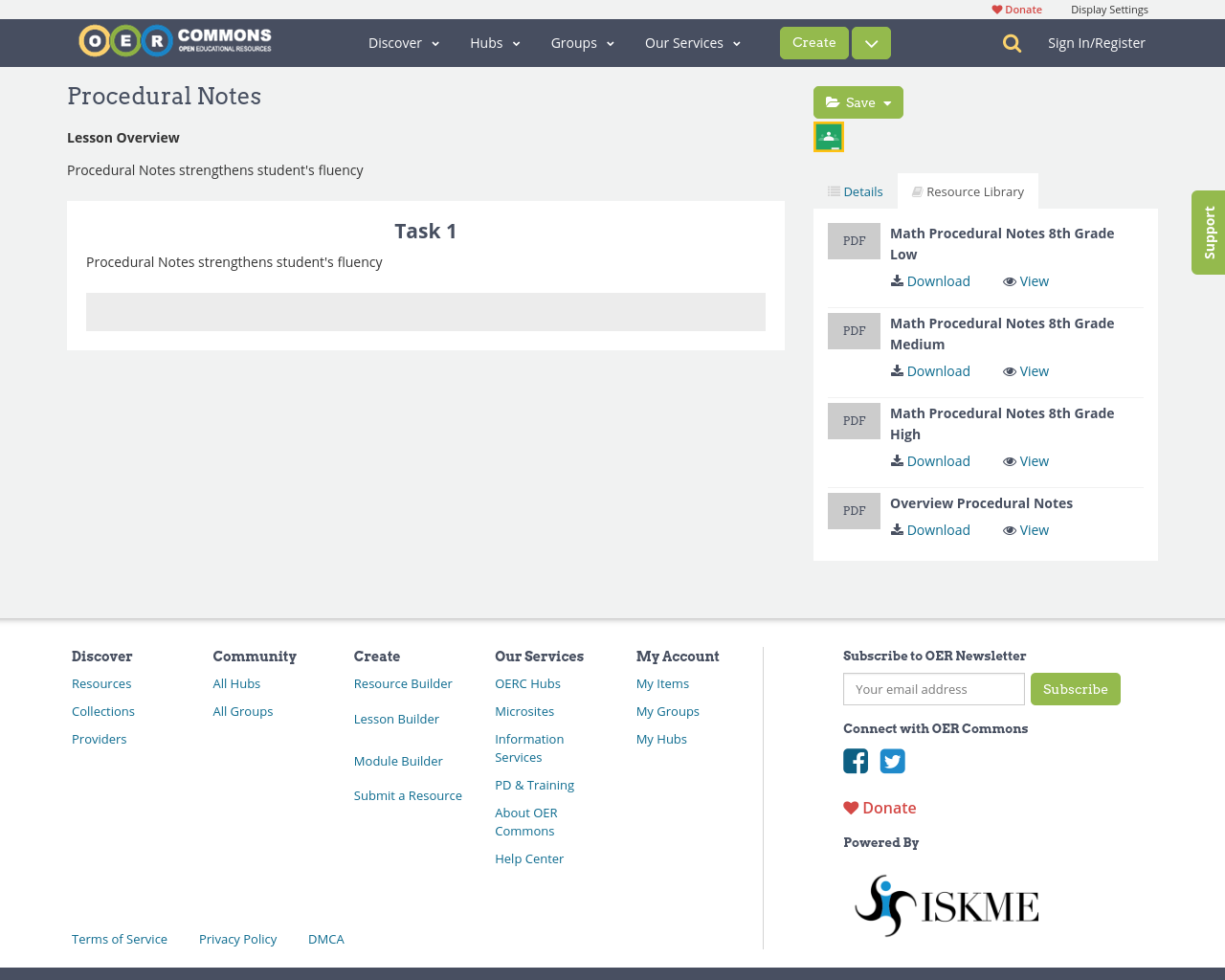
Task: Open the Create dropdown arrow
Action: (x=871, y=43)
